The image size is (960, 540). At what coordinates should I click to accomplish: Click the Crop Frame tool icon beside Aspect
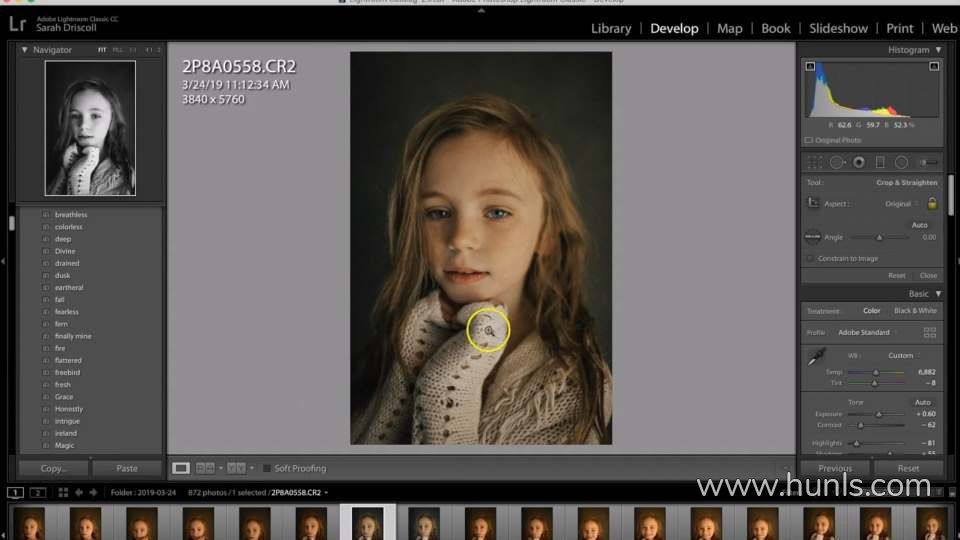[813, 203]
